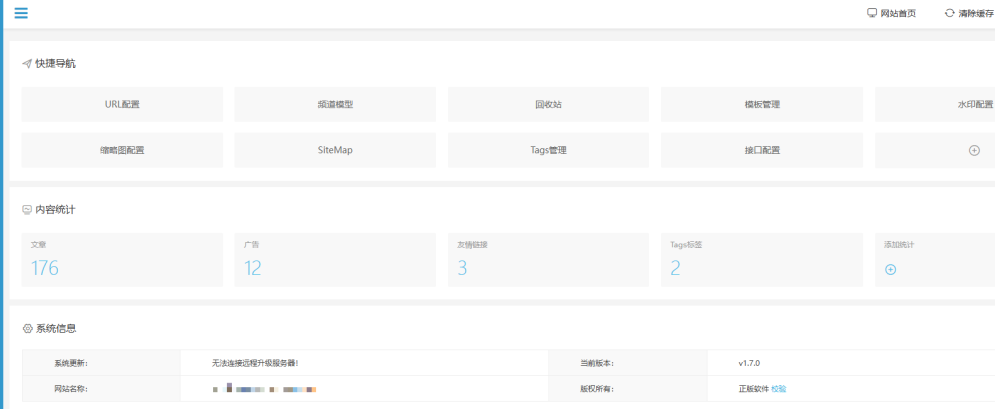The width and height of the screenshot is (995, 409).
Task: Open 模板管理 template management
Action: pos(762,104)
